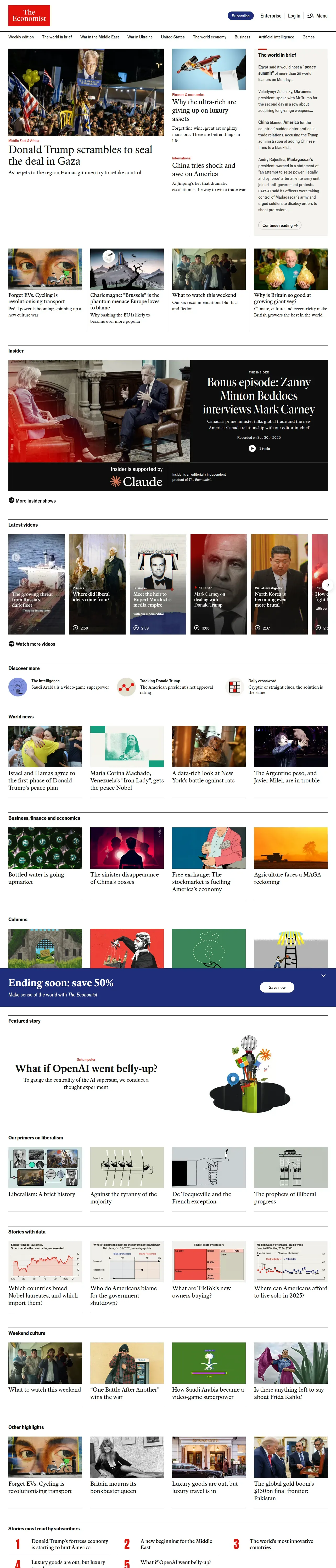
Task: Open The world in brief nav item
Action: point(57,37)
